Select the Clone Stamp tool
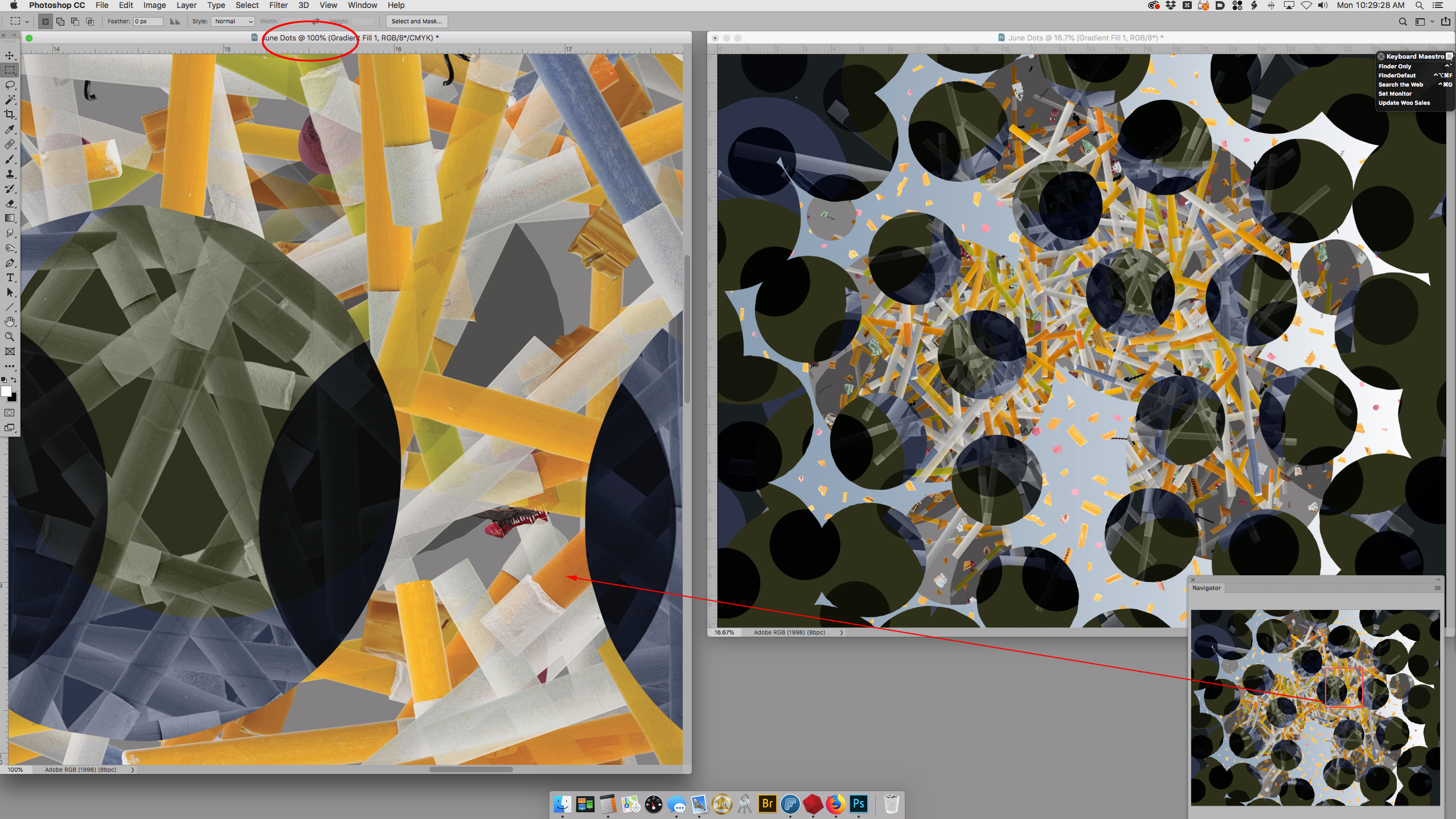This screenshot has width=1456, height=819. [10, 174]
